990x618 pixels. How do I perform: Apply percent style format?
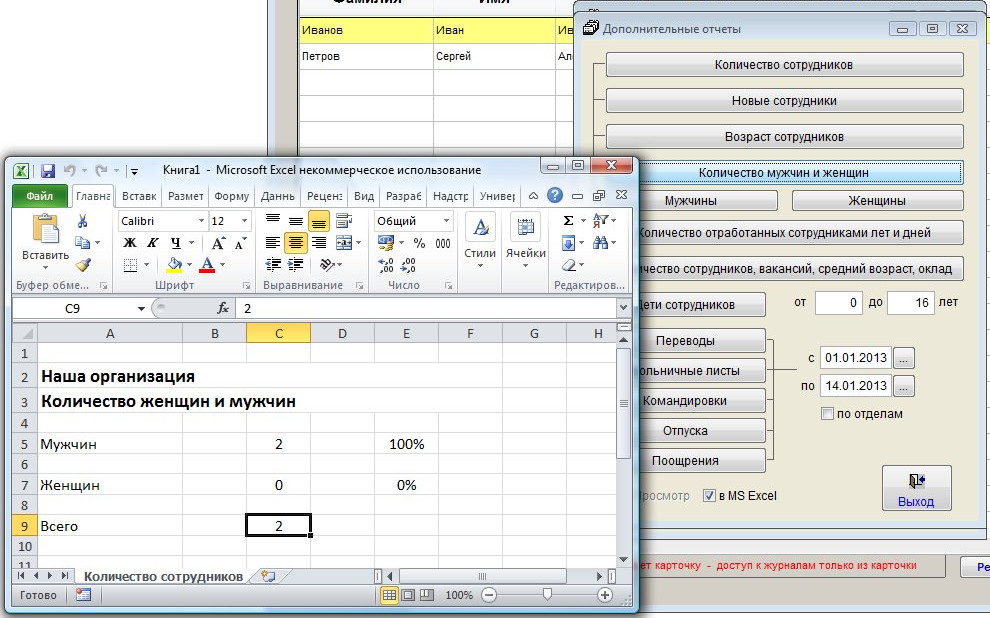click(419, 243)
